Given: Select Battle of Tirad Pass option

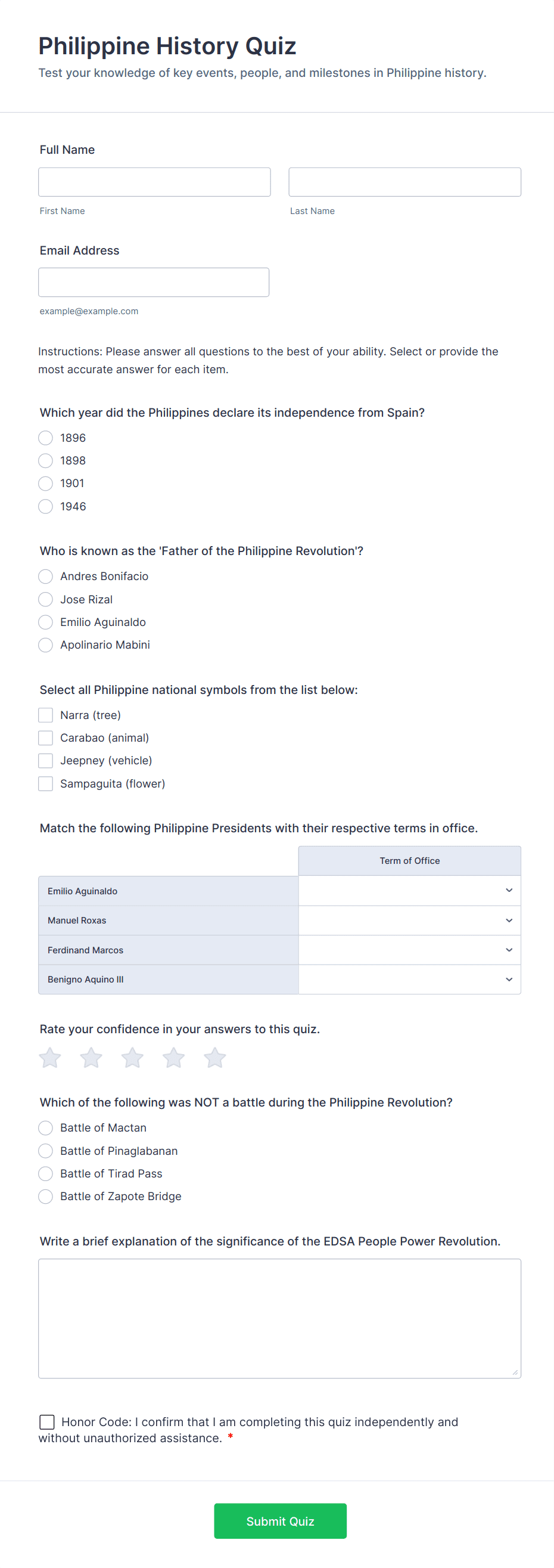Looking at the screenshot, I should pyautogui.click(x=45, y=1173).
